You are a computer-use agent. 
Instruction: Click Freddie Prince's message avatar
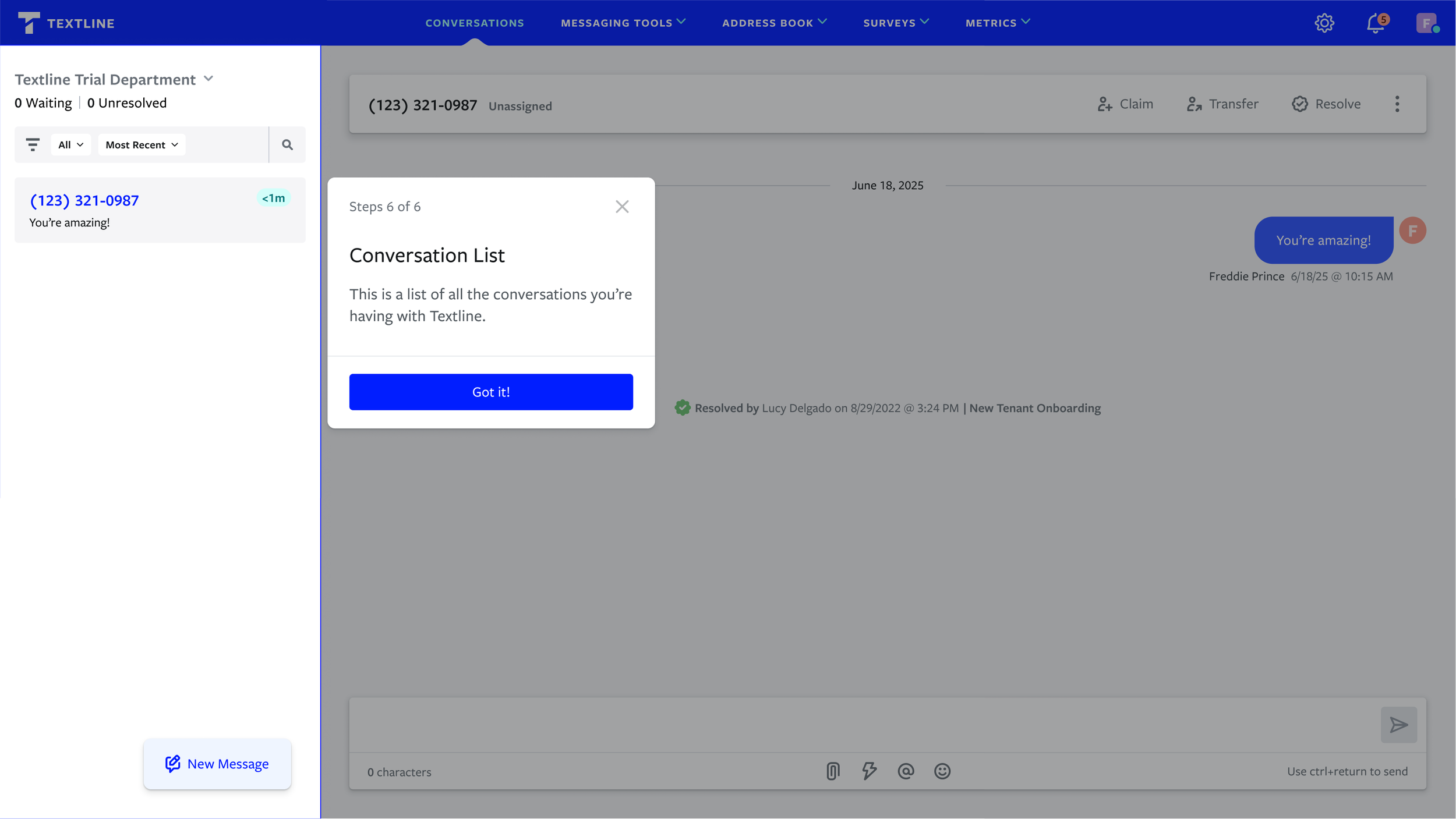coord(1413,231)
